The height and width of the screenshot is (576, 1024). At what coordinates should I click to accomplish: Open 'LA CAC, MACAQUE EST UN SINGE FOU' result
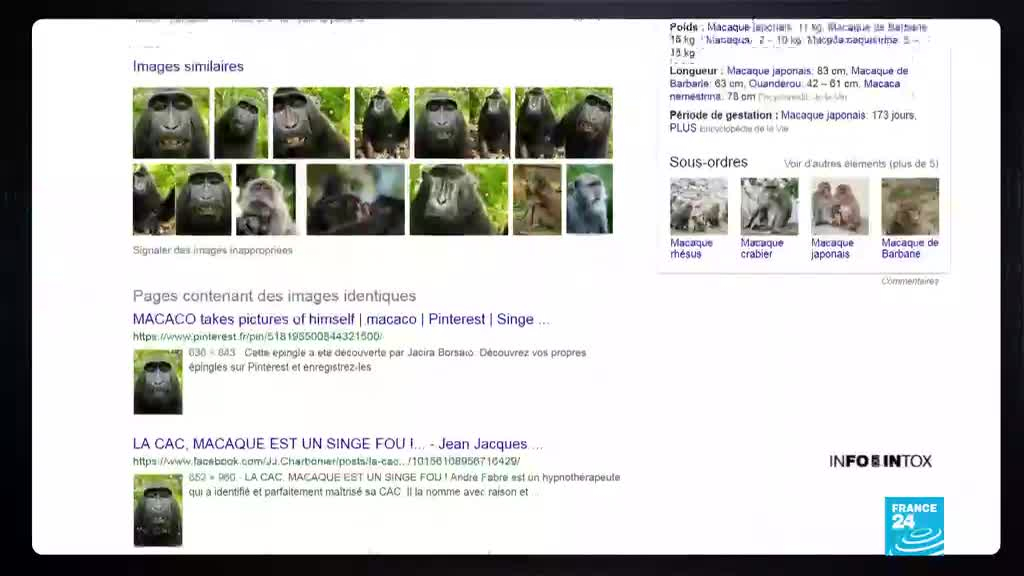[x=337, y=444]
